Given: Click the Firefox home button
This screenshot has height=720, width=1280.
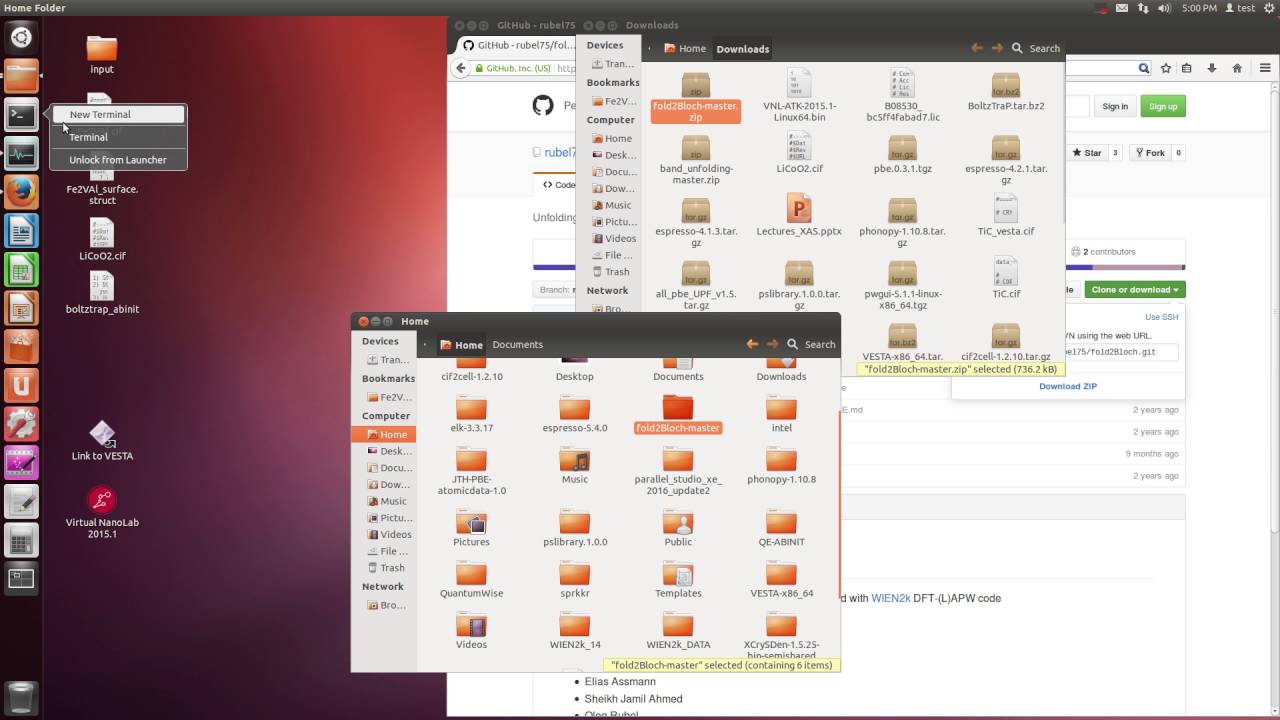Looking at the screenshot, I should tap(1237, 68).
